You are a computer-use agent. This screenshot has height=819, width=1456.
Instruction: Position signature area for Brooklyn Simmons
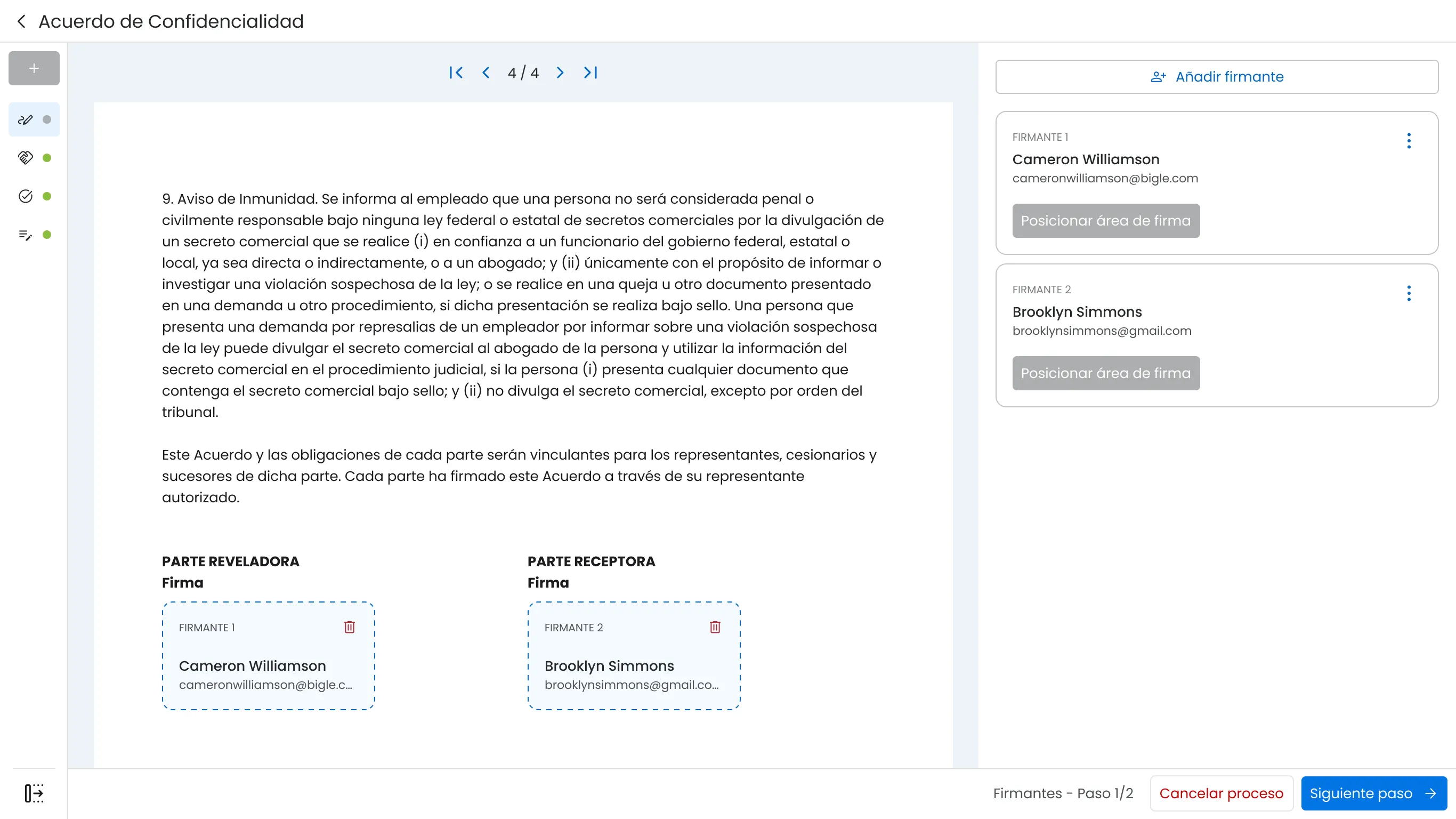click(x=1105, y=373)
